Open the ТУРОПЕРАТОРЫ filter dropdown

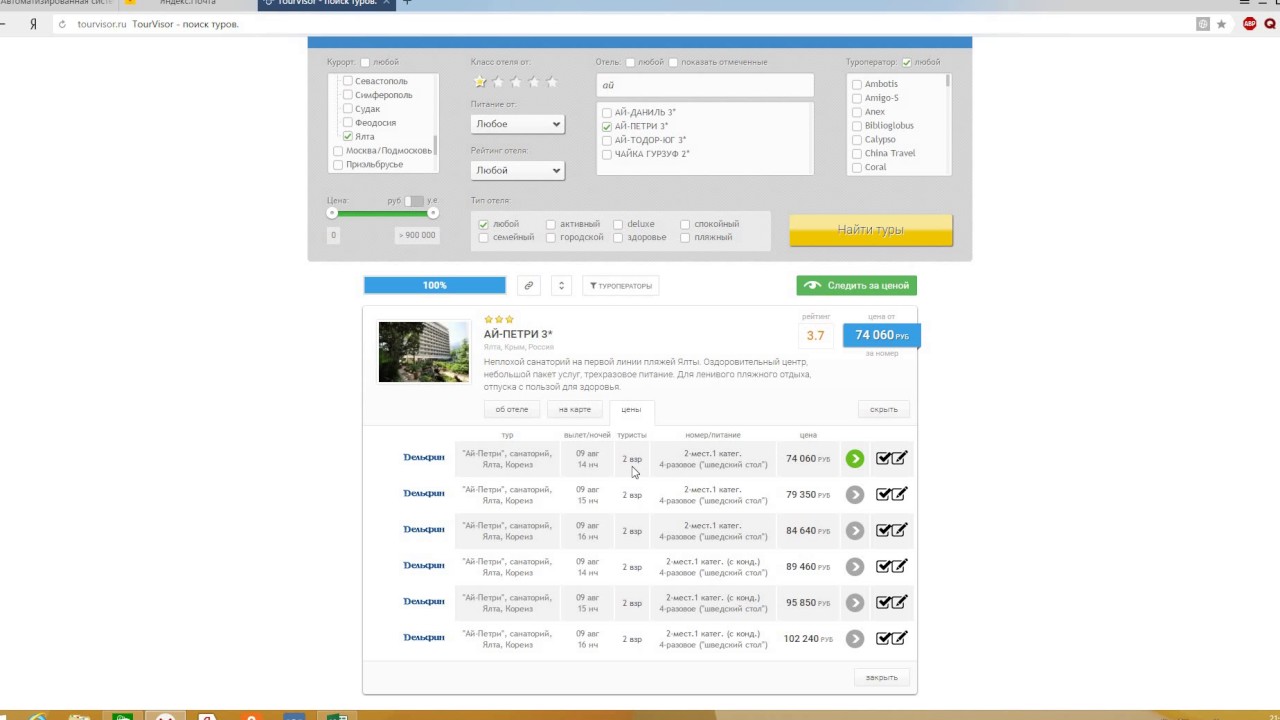[621, 286]
